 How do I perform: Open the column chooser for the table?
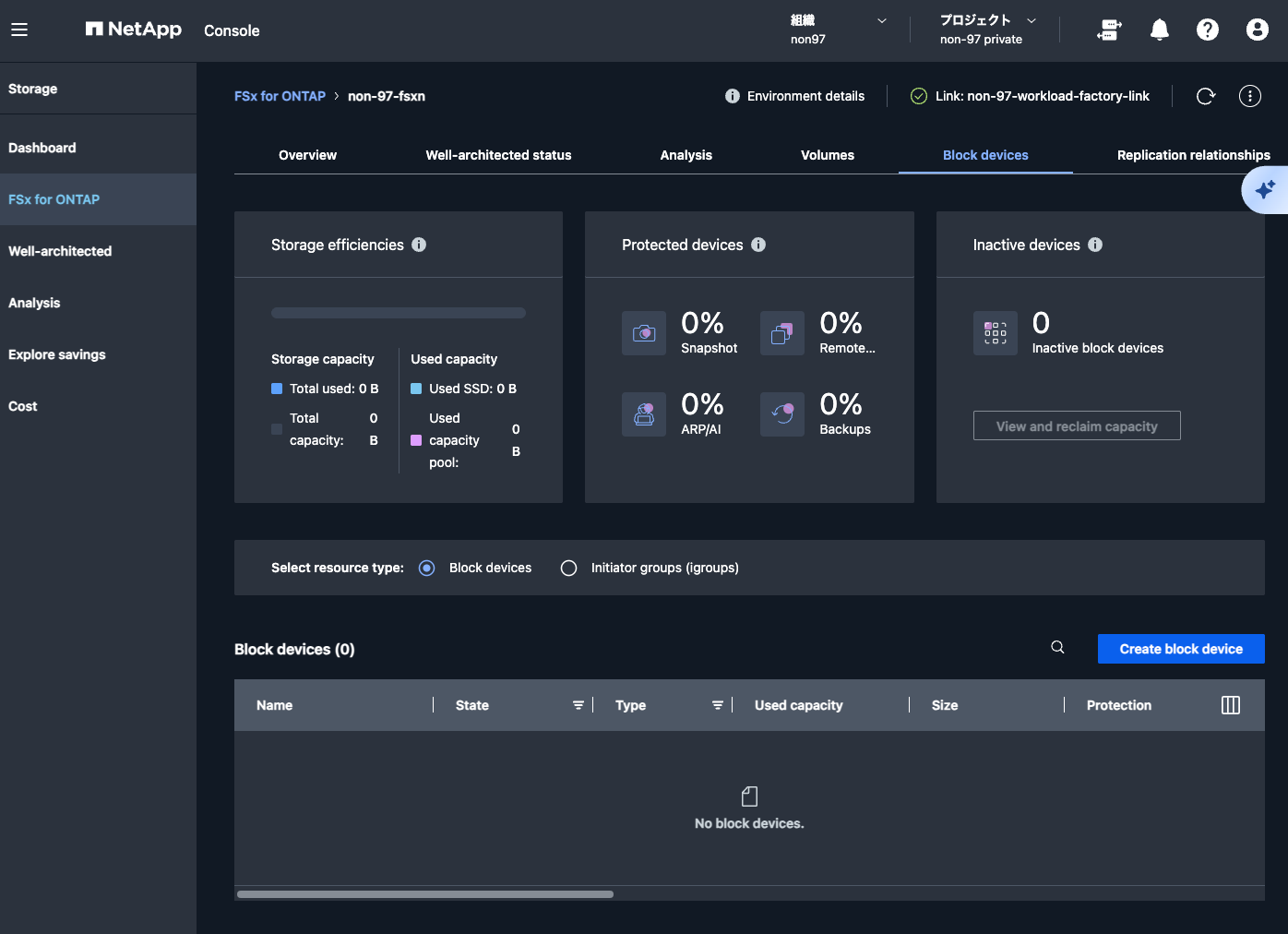pyautogui.click(x=1231, y=705)
